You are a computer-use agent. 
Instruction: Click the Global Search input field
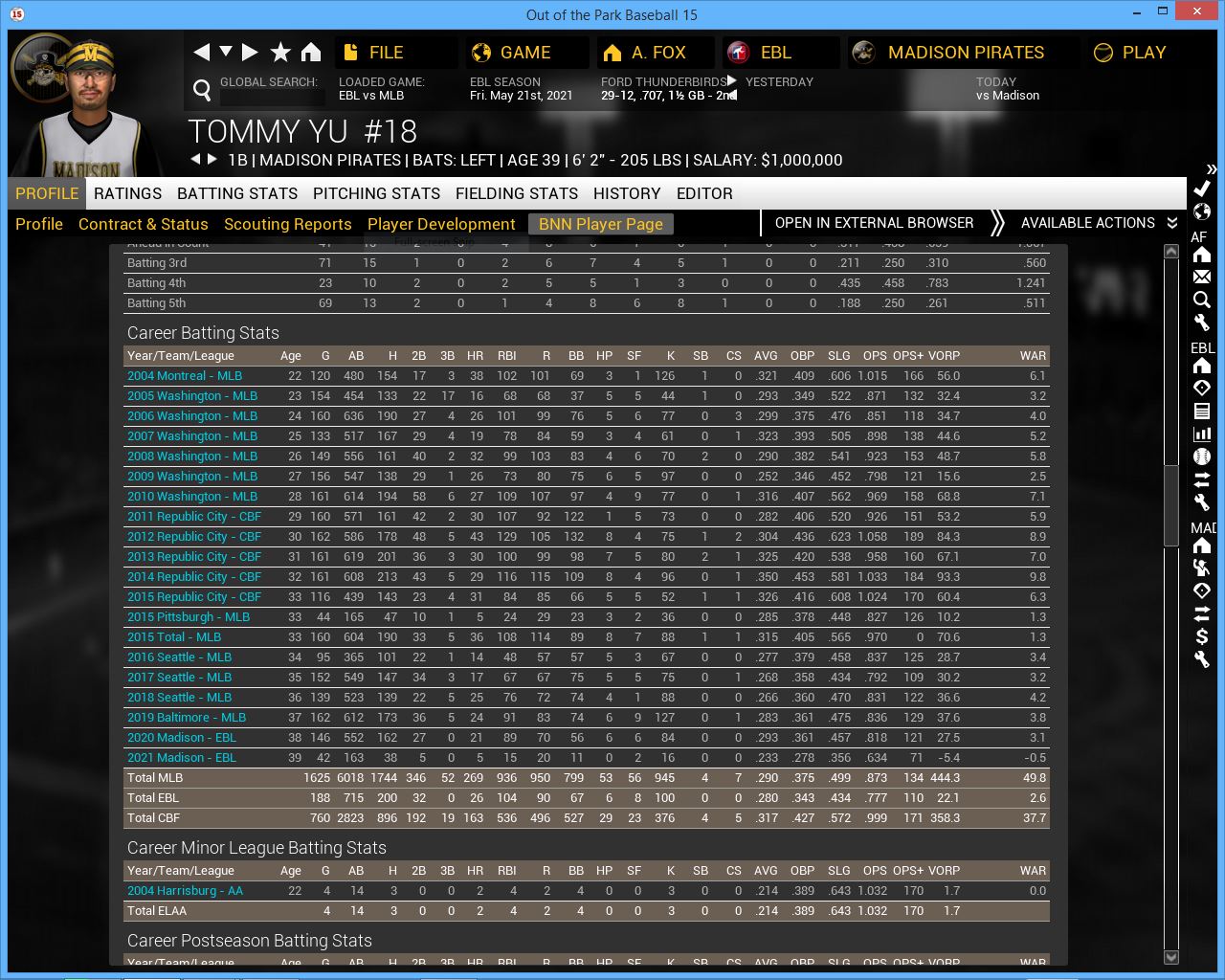pyautogui.click(x=272, y=97)
